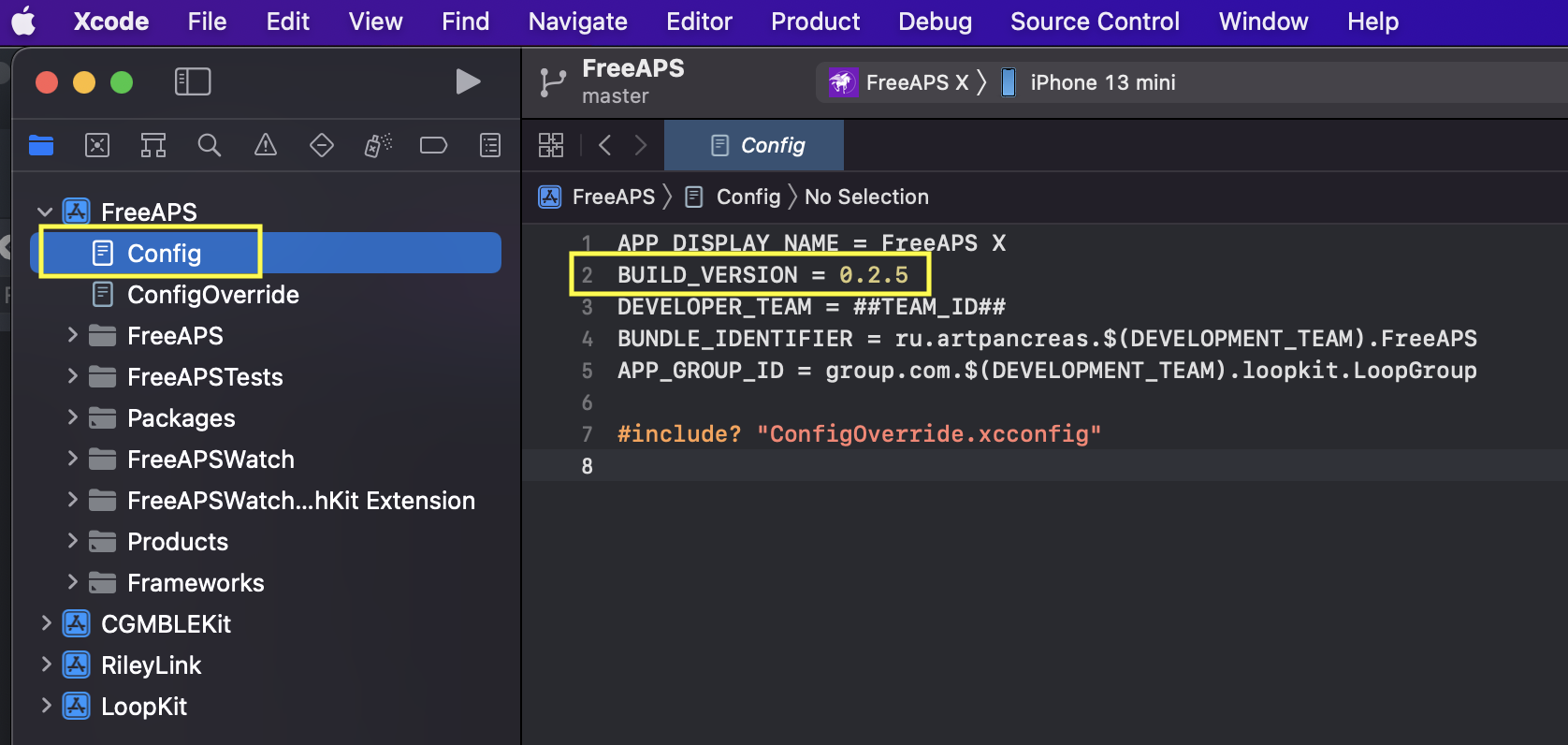Open the View menu
Image resolution: width=1568 pixels, height=745 pixels.
click(376, 21)
